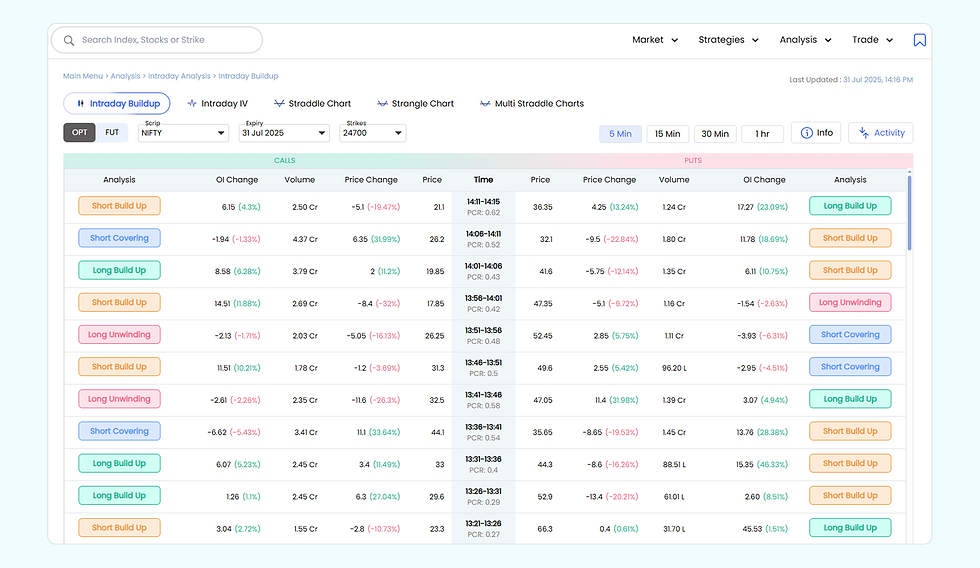Image resolution: width=980 pixels, height=568 pixels.
Task: Select the 5 Min interval
Action: pos(620,134)
